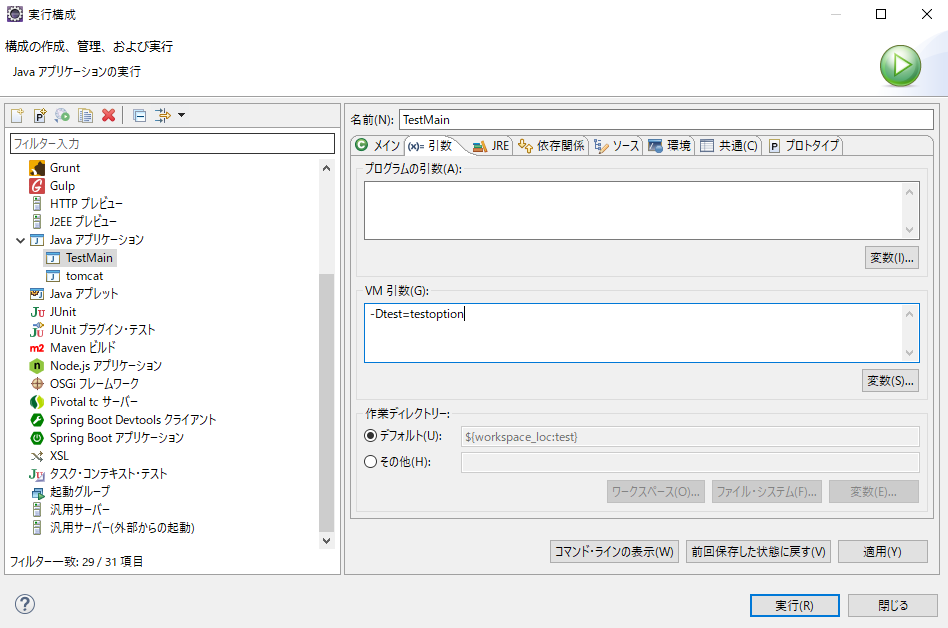948x628 pixels.
Task: Select Java アプレット in the tree
Action: point(83,294)
